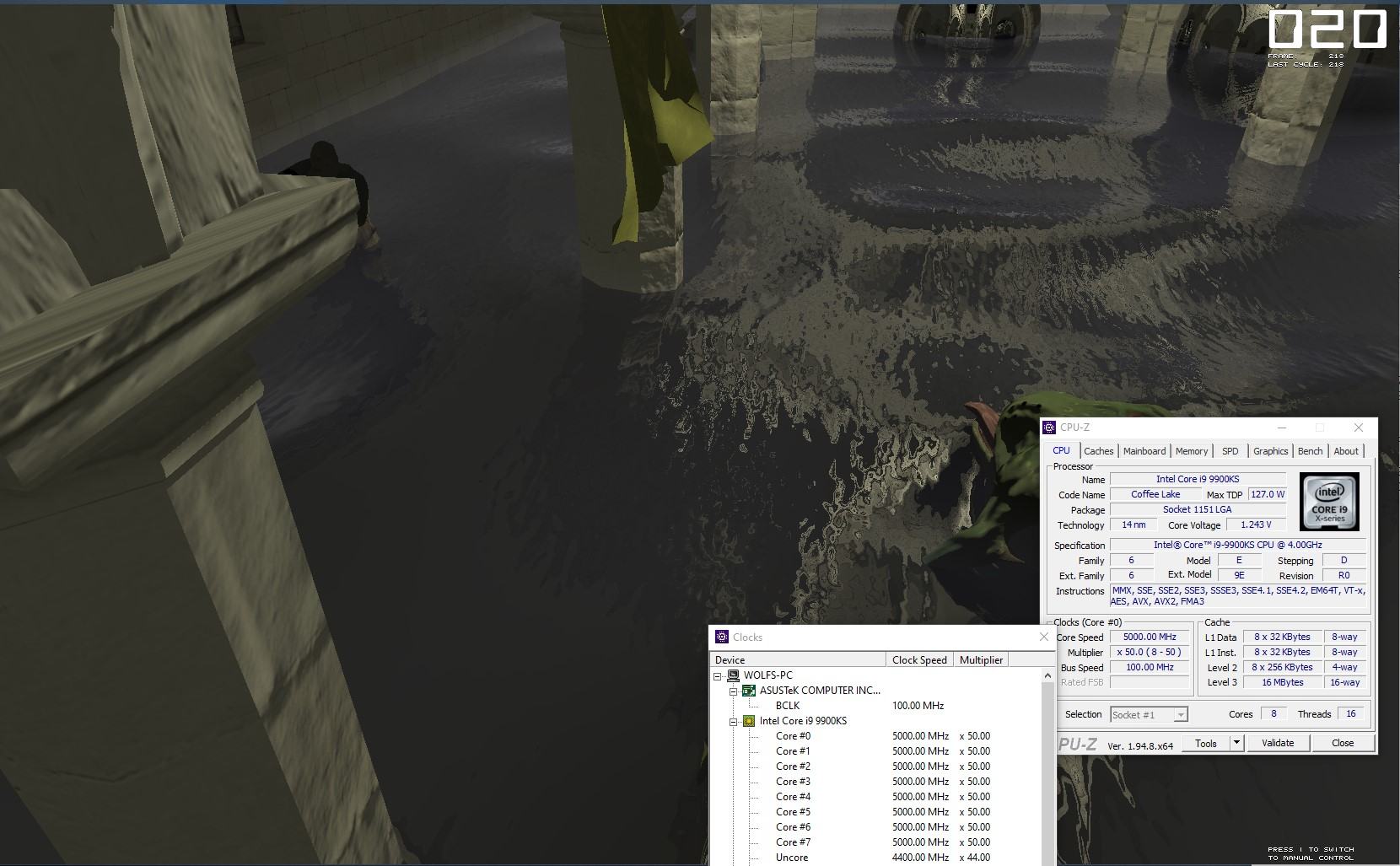Screen dimensions: 1400x866
Task: Click the Name field 'Intel Core i9 9900KS'
Action: [1198, 479]
